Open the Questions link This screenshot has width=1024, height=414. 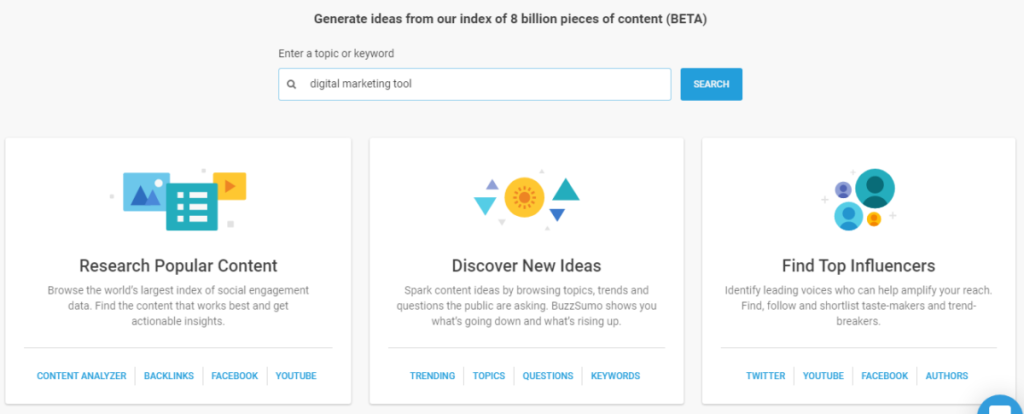point(547,376)
